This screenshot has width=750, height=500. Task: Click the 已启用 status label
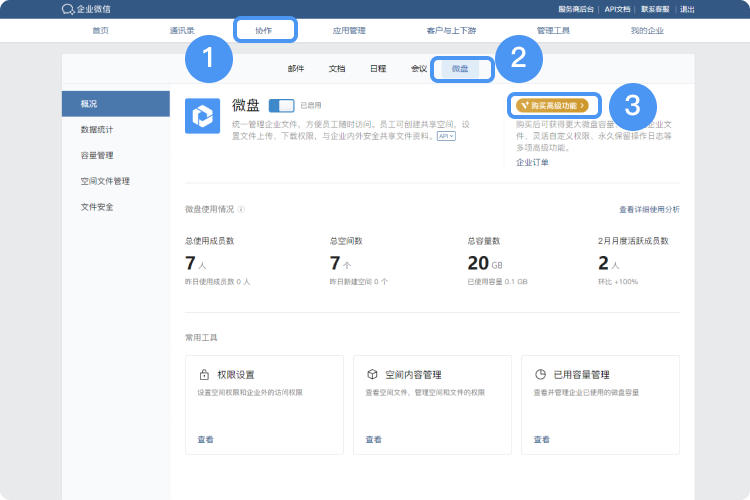click(311, 106)
